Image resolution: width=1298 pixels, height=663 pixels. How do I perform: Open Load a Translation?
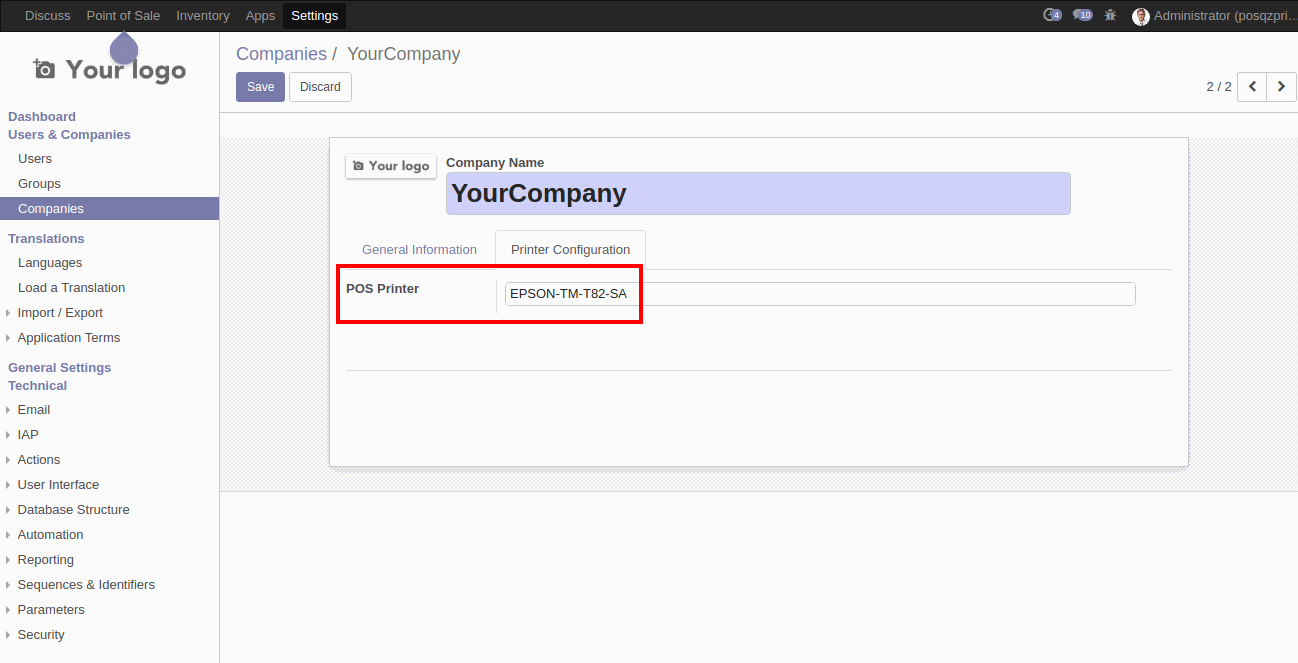point(71,288)
